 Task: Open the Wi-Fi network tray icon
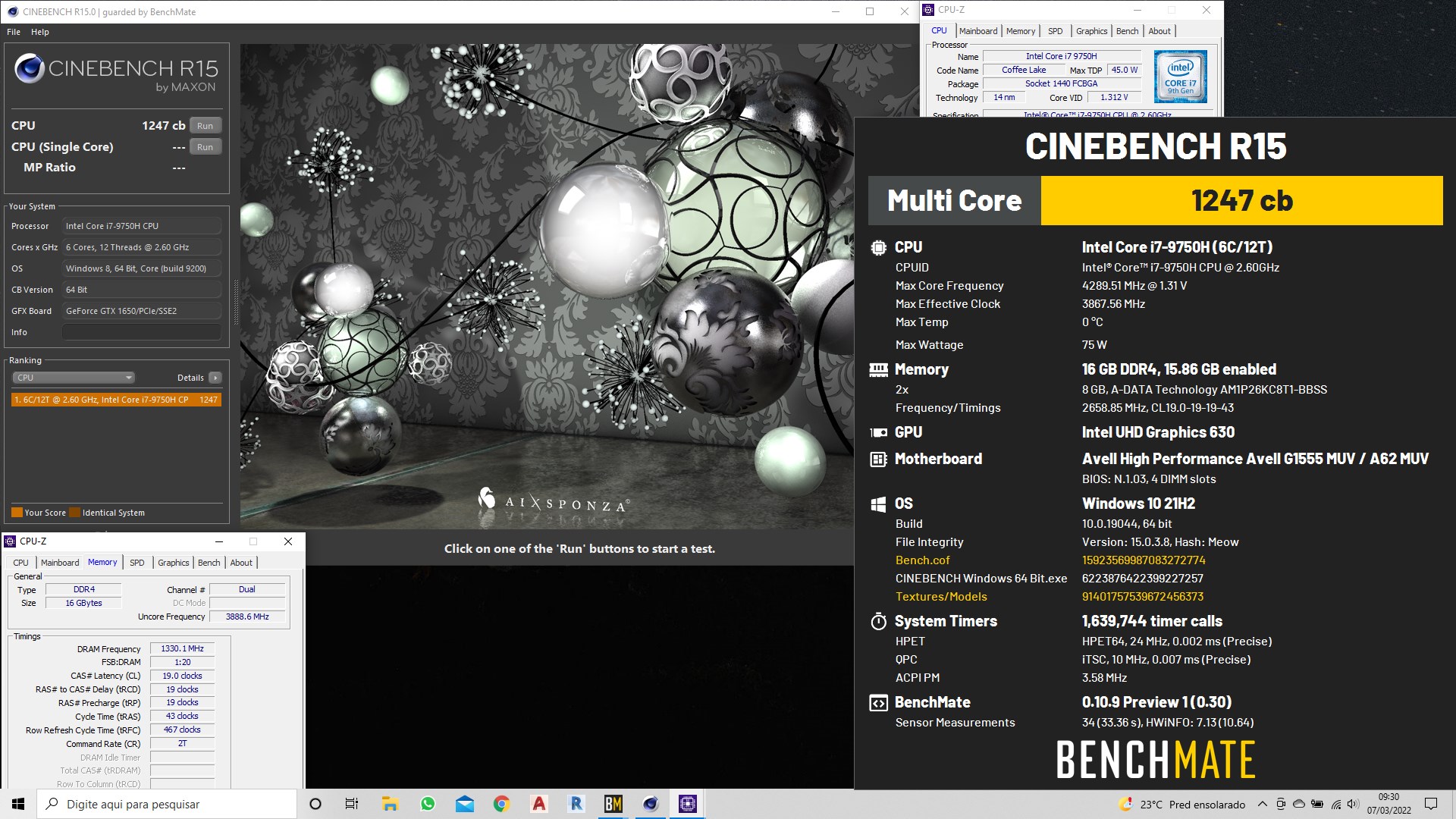click(1336, 804)
